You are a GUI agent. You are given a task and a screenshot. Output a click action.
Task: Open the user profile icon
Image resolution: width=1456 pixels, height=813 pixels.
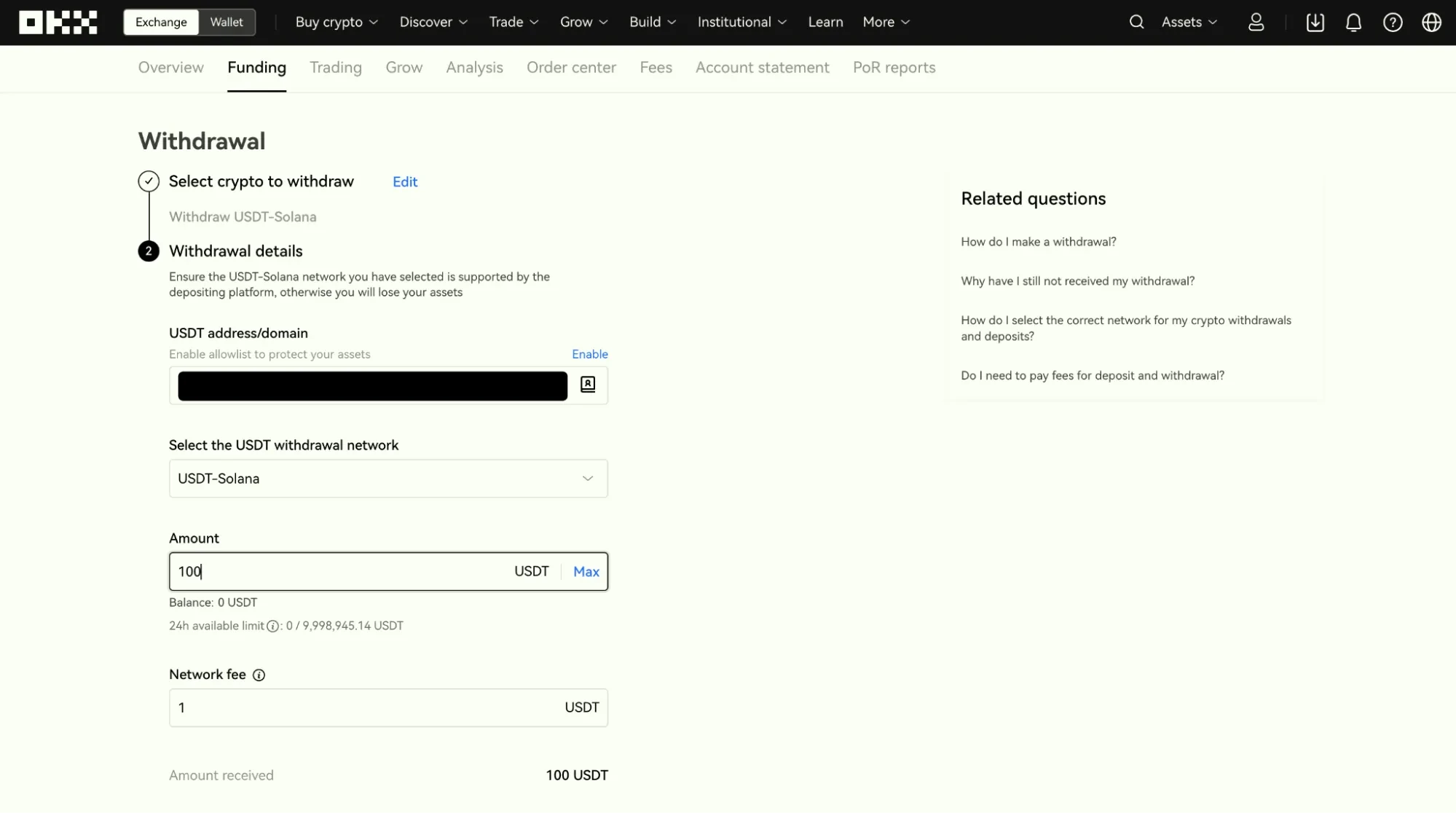[1256, 23]
